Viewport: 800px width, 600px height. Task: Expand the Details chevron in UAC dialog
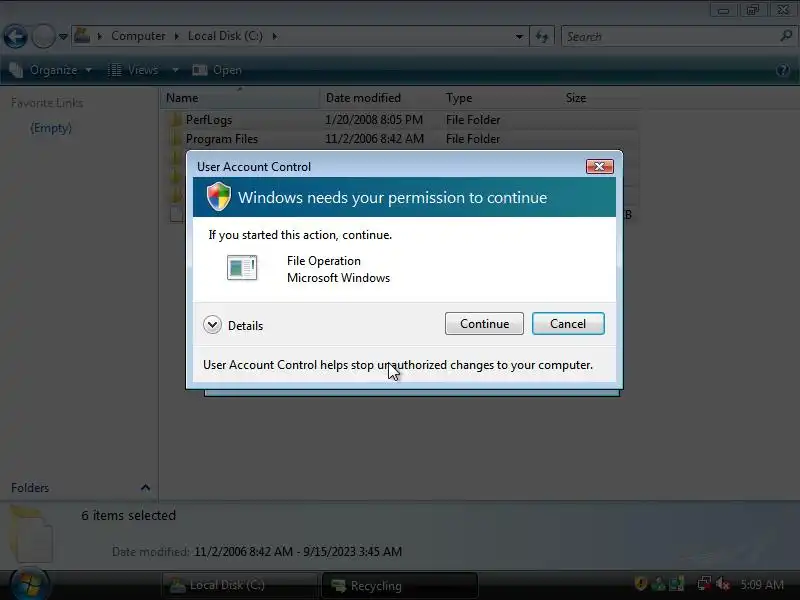click(x=212, y=324)
